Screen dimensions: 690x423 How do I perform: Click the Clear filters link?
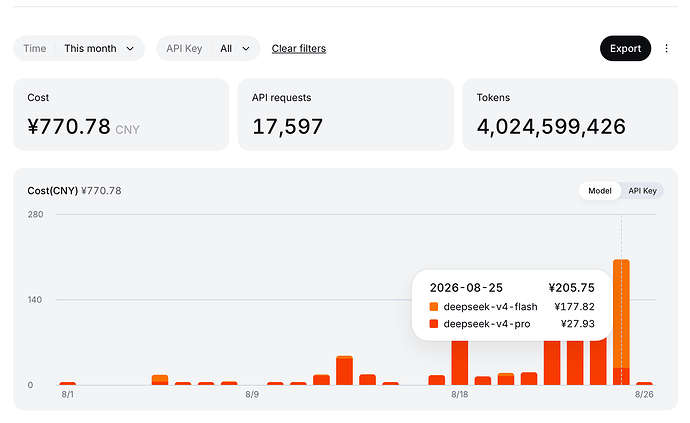(299, 48)
